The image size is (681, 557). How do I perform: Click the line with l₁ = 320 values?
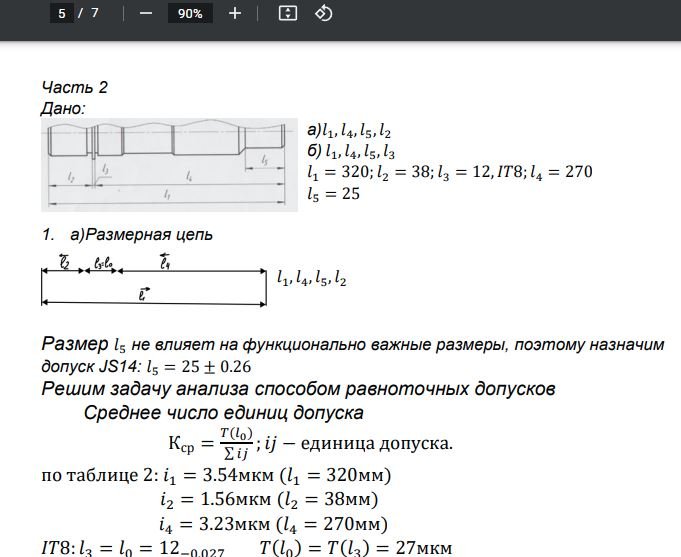click(x=450, y=172)
